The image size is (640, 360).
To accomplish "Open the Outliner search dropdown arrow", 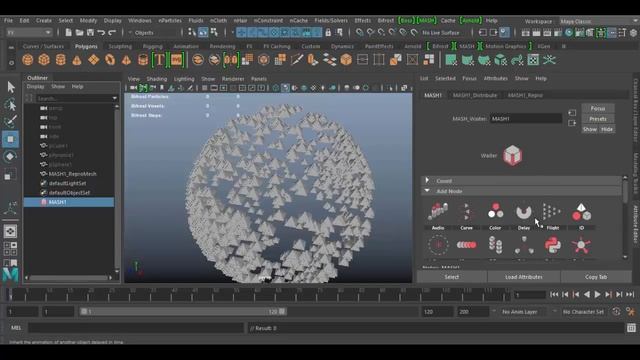I will click(x=114, y=98).
